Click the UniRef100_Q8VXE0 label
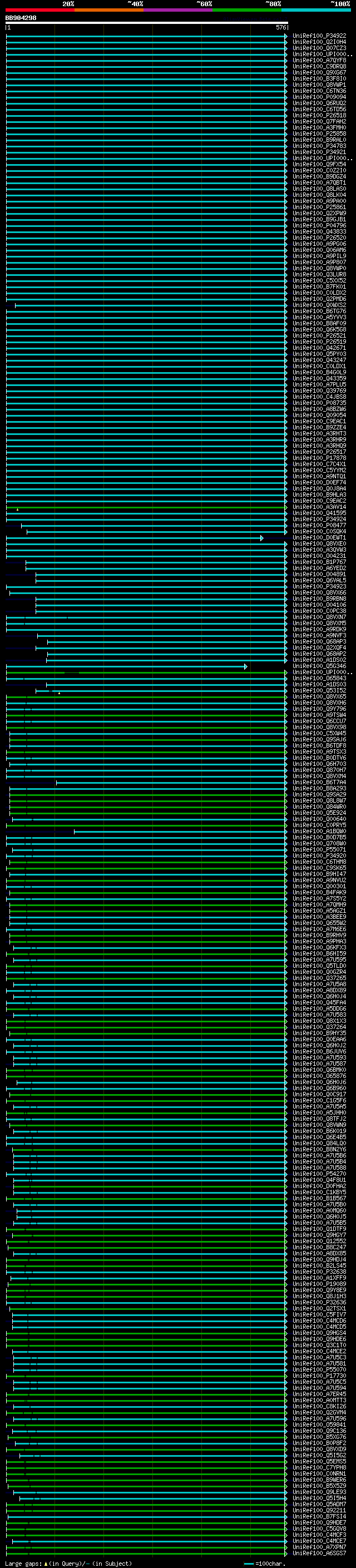 319,543
